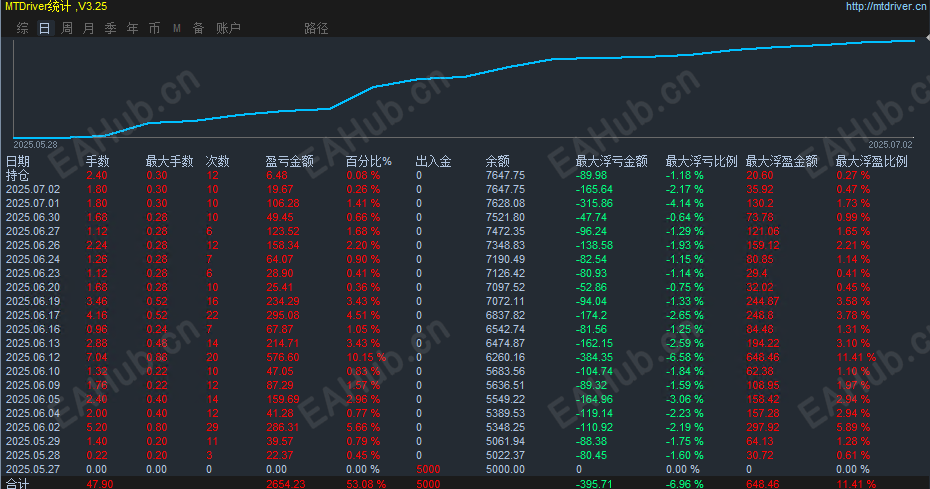930x489 pixels.
Task: Select the 日 daily tab
Action: pyautogui.click(x=44, y=28)
